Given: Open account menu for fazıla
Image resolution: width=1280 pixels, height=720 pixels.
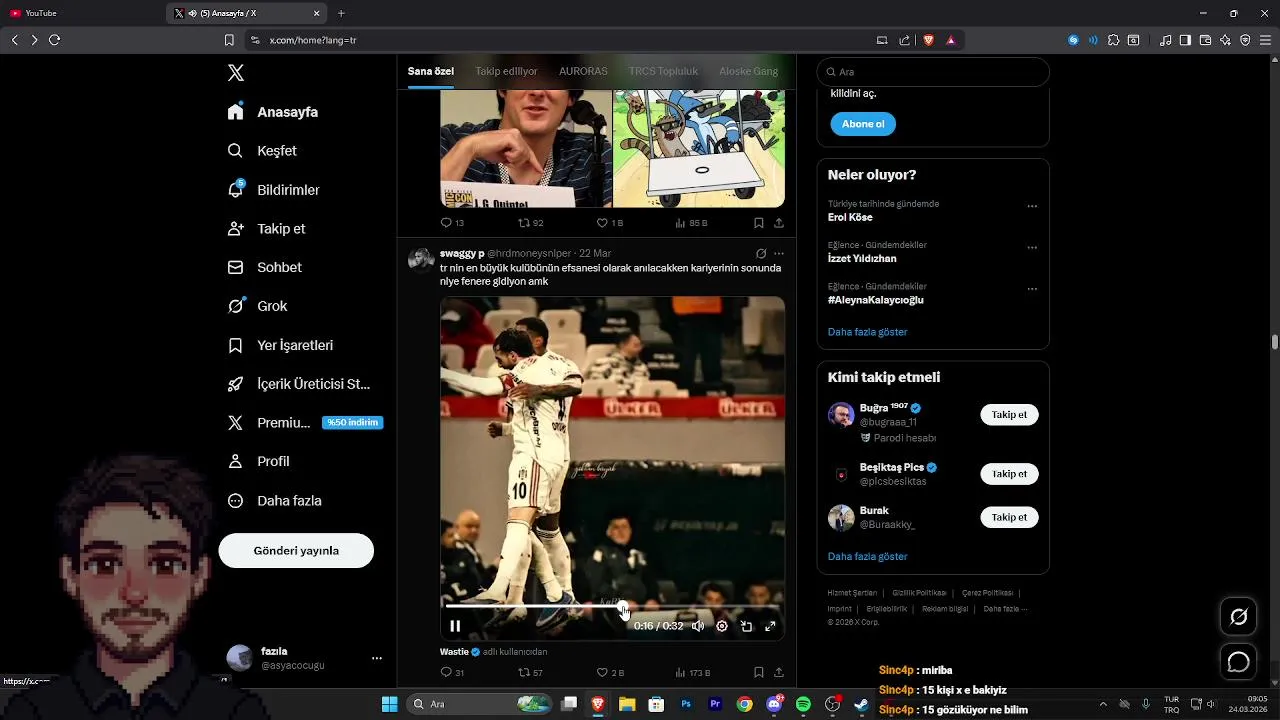Looking at the screenshot, I should point(377,658).
